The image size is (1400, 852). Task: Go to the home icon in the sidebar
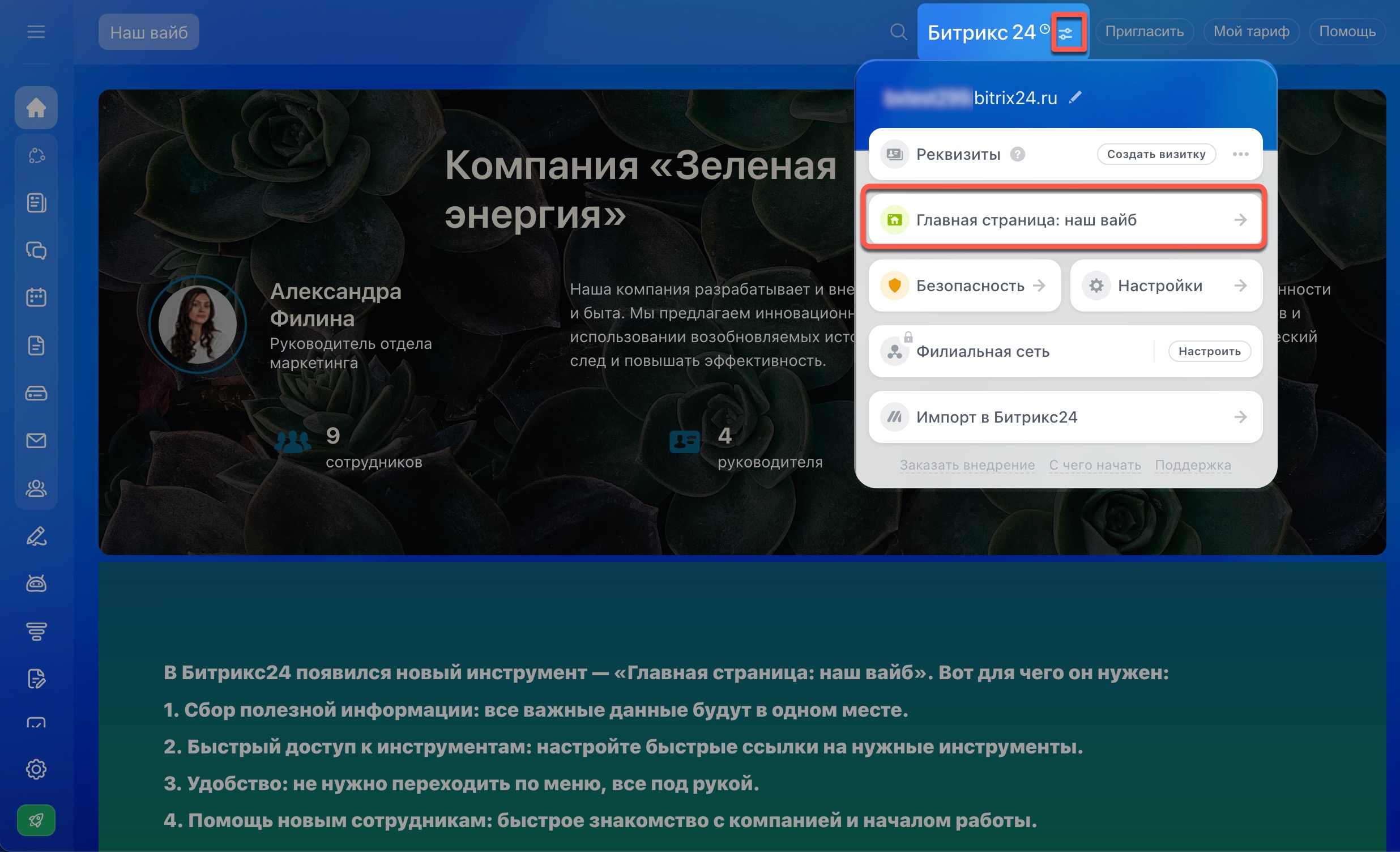pos(36,108)
